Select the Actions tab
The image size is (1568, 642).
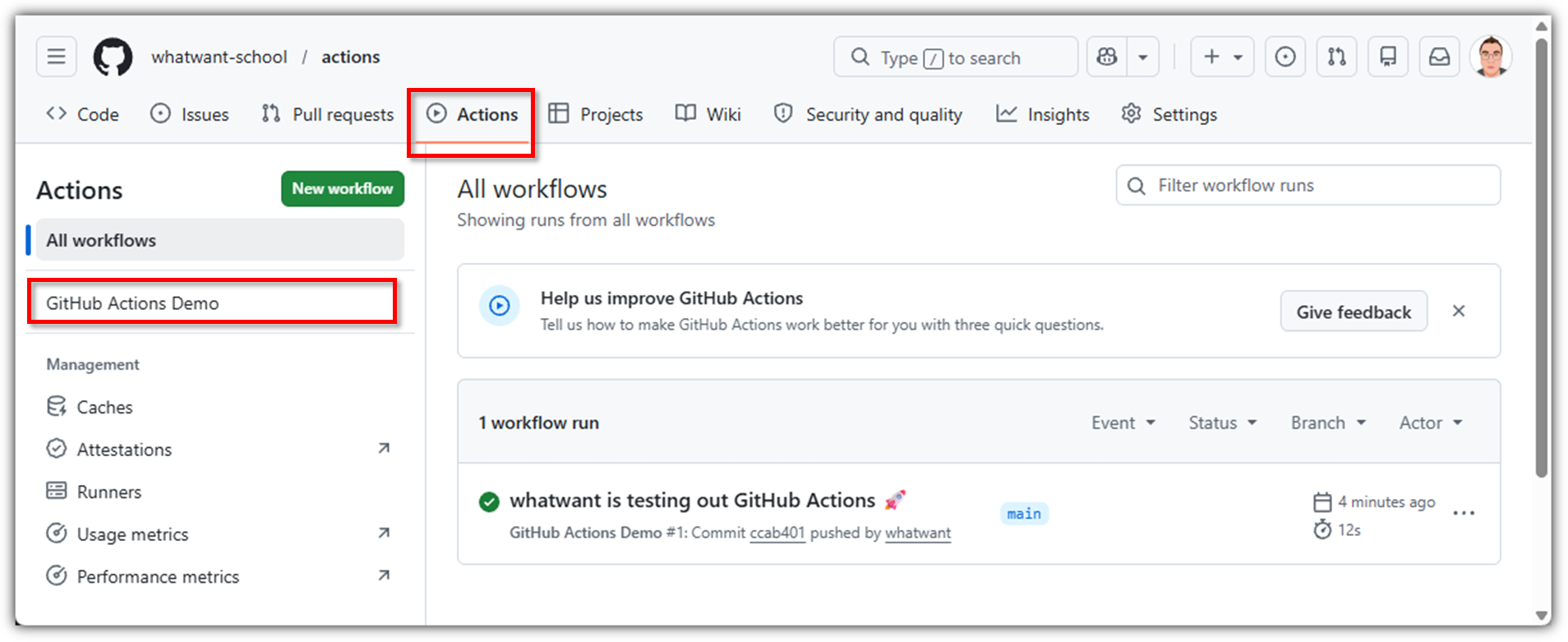[473, 114]
